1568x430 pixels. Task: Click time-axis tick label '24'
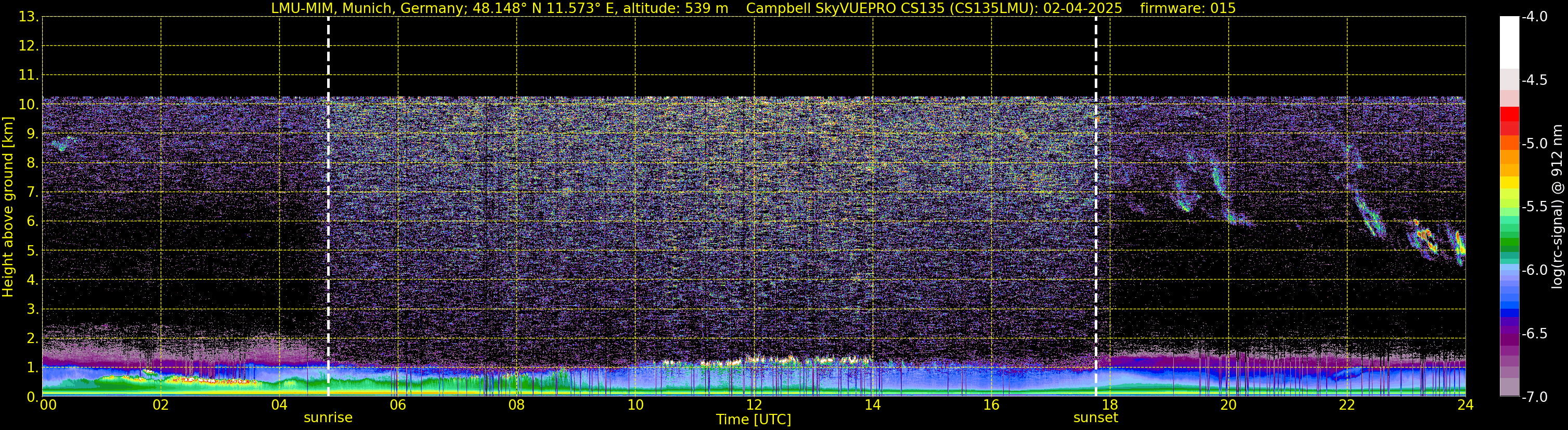point(1466,405)
